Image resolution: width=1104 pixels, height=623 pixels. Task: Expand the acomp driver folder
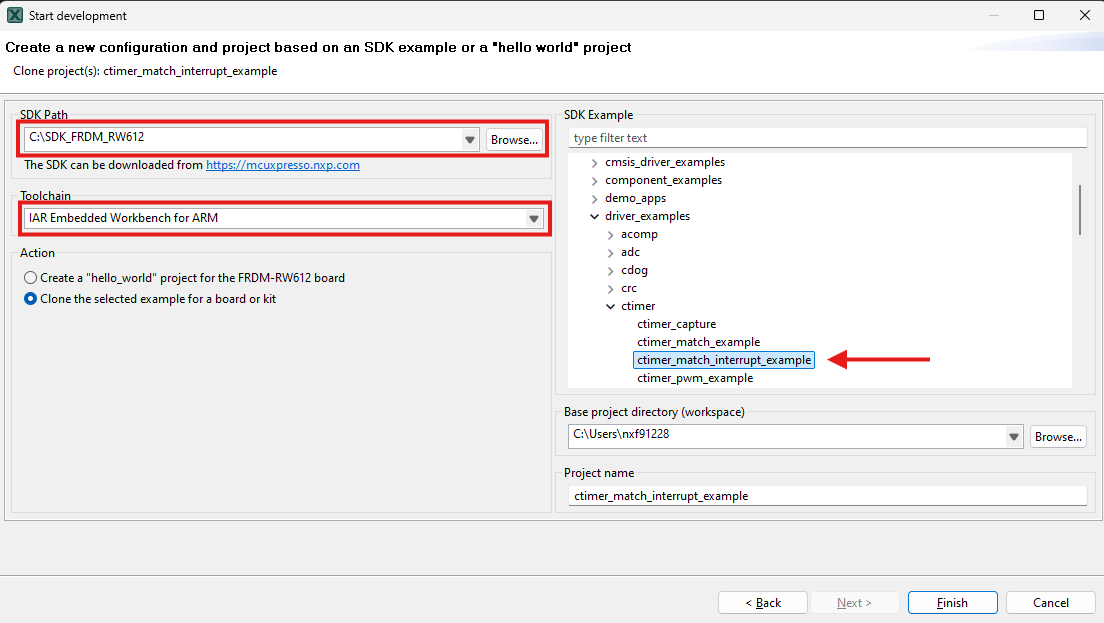pos(611,235)
